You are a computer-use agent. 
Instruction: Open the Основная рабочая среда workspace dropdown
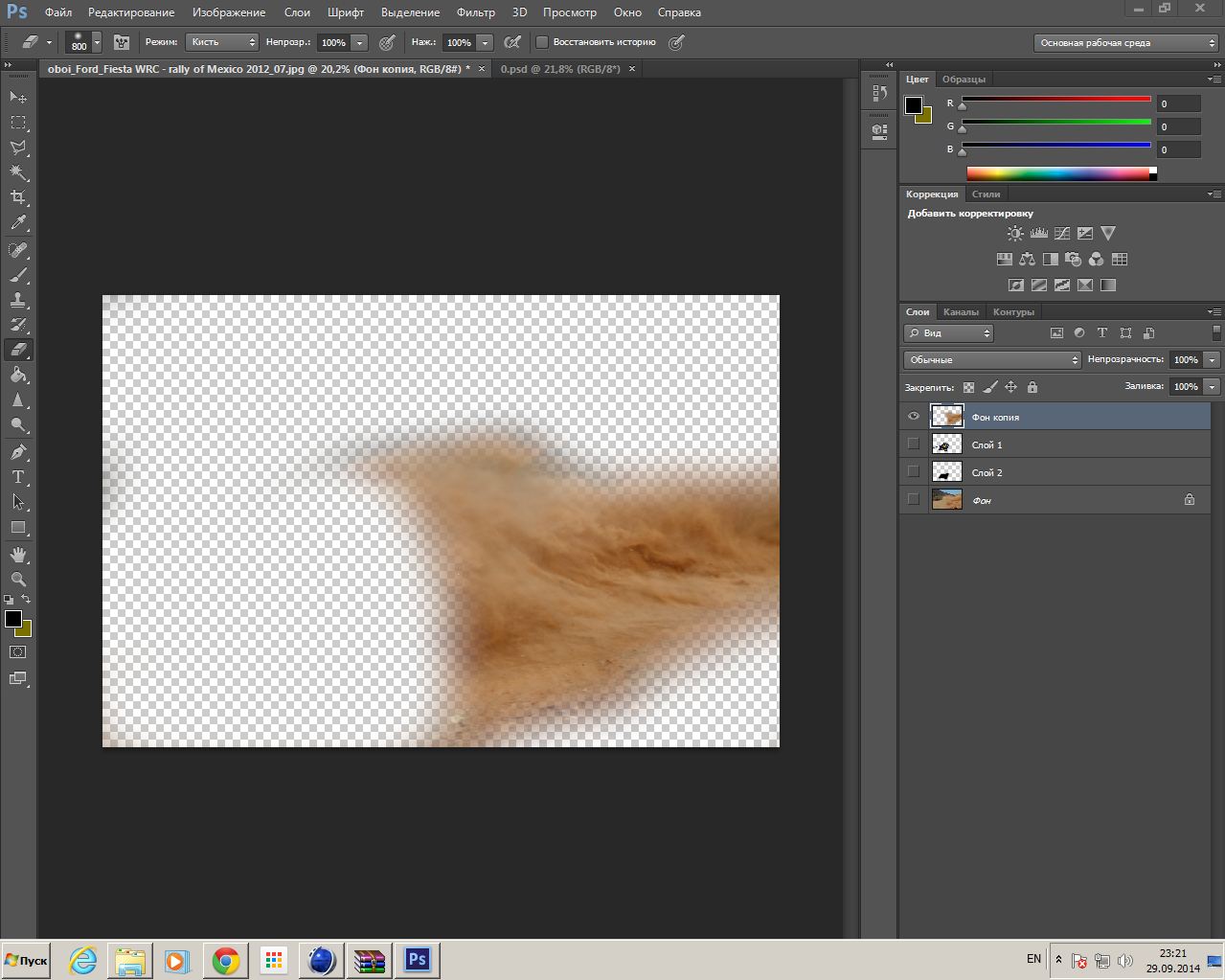1125,43
